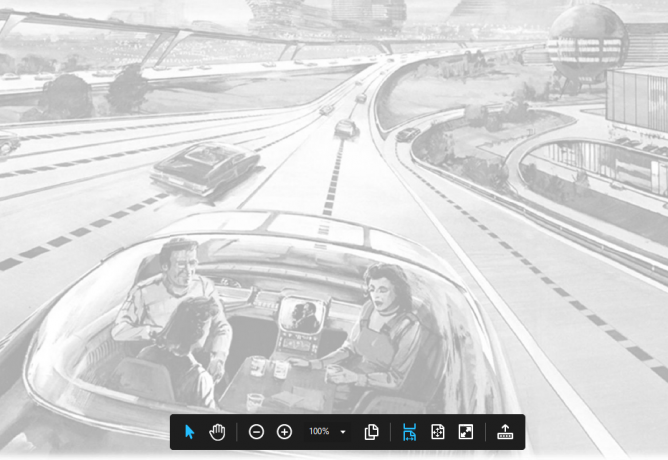The height and width of the screenshot is (460, 668).
Task: Zoom in with the plus button
Action: pyautogui.click(x=284, y=432)
